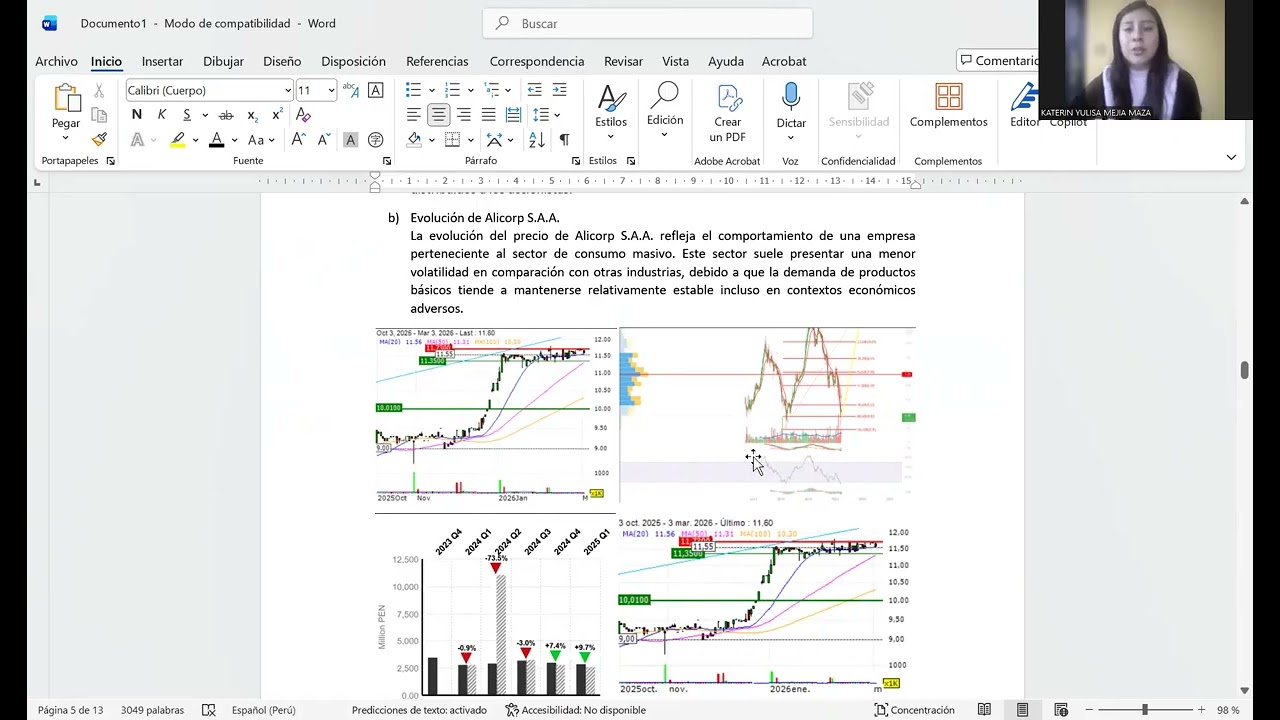Click the decrease font size icon

pyautogui.click(x=324, y=140)
